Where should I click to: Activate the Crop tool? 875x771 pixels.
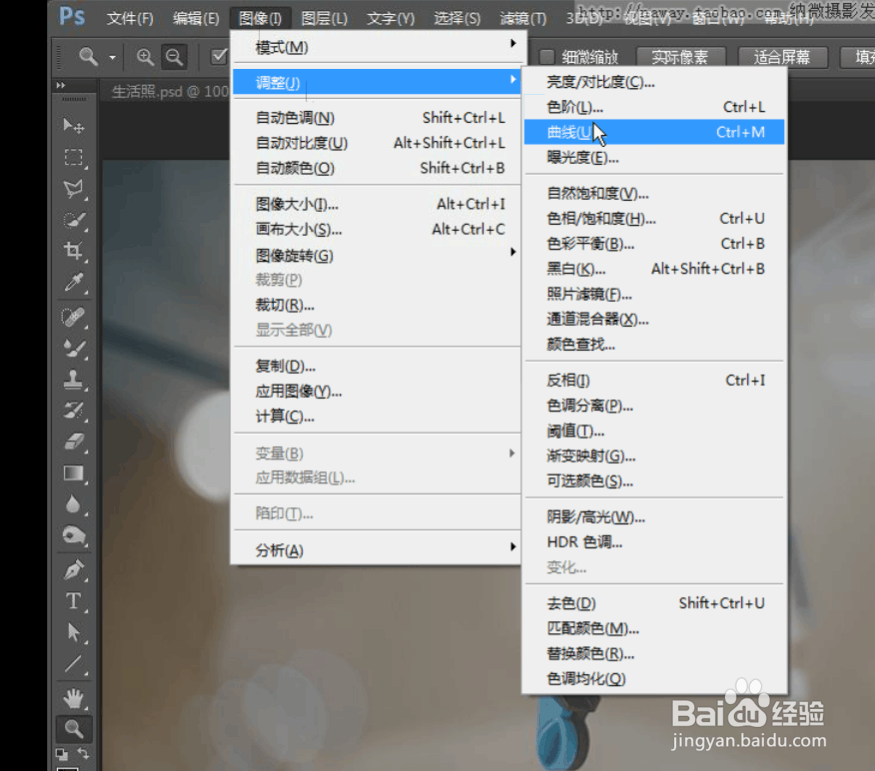[73, 248]
